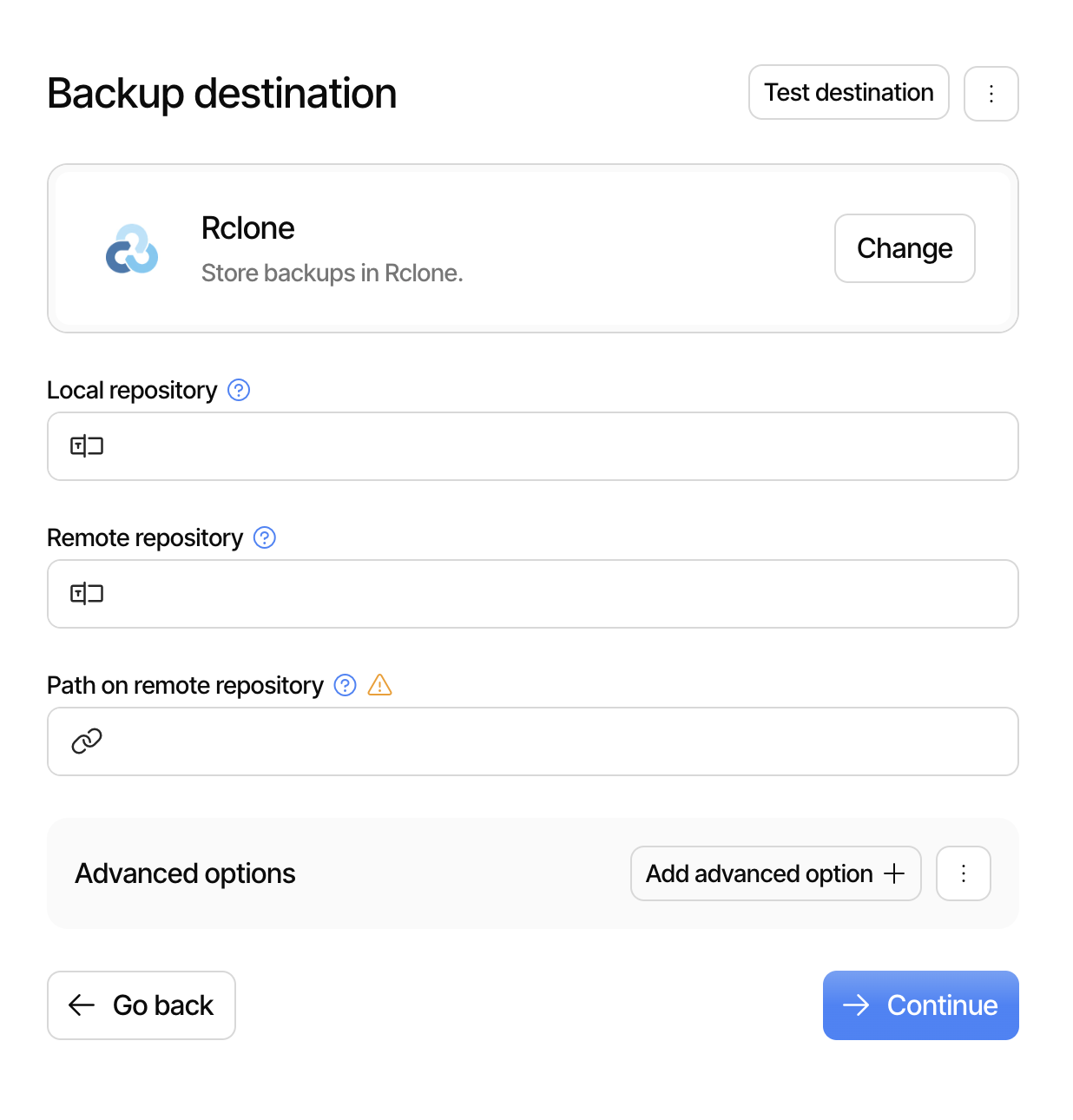Open the three-dot menu beside Test destination
The height and width of the screenshot is (1120, 1073).
tap(991, 94)
